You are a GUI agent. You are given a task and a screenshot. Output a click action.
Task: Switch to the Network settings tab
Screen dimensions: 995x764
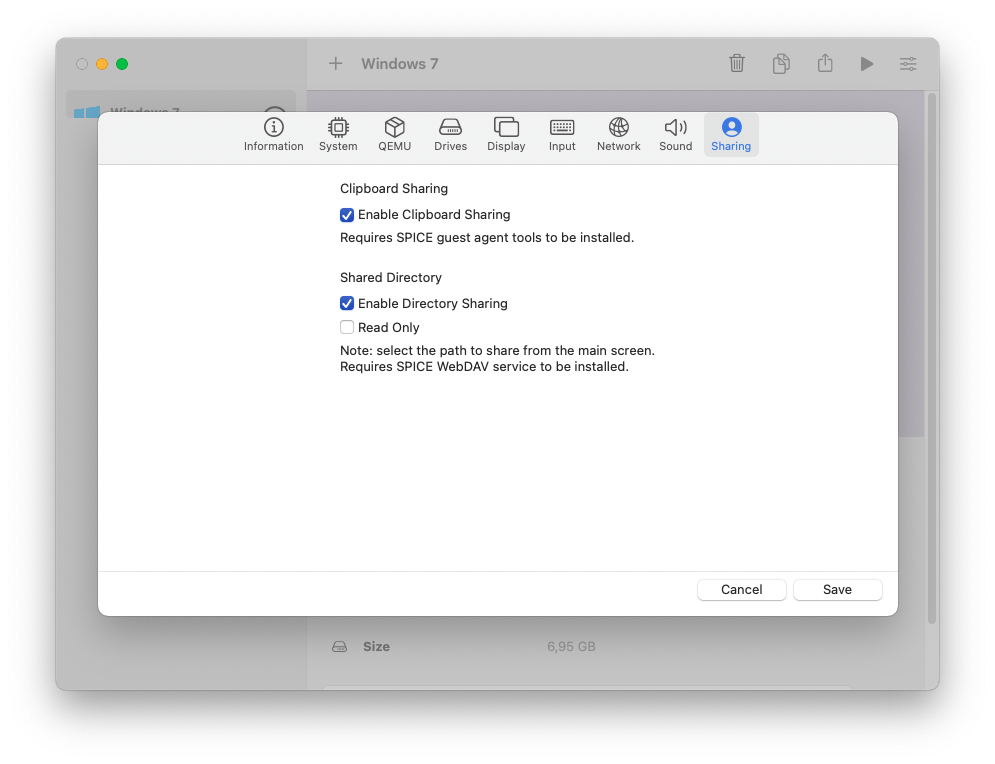618,135
